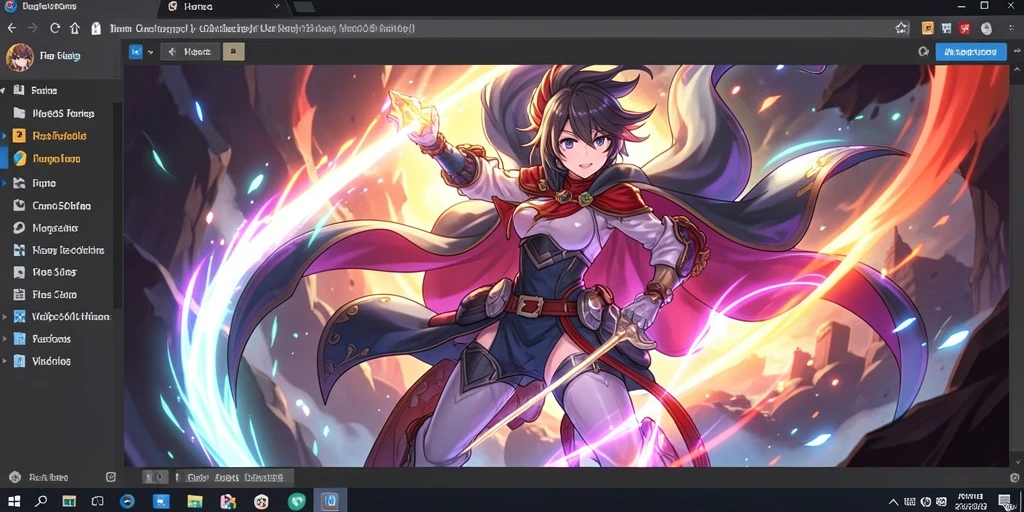Click the refresh icon beside the blue button

tap(923, 52)
